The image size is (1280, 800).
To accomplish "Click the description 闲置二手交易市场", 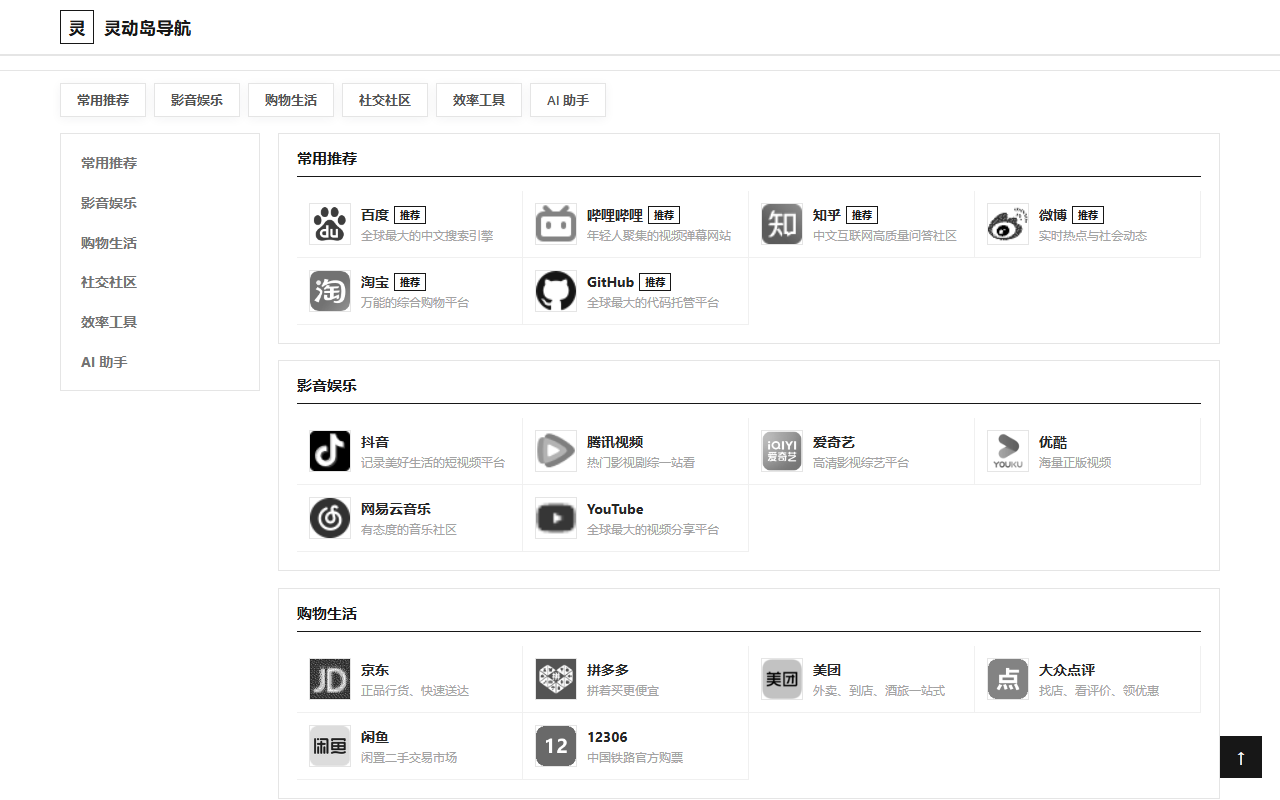I will pos(409,758).
